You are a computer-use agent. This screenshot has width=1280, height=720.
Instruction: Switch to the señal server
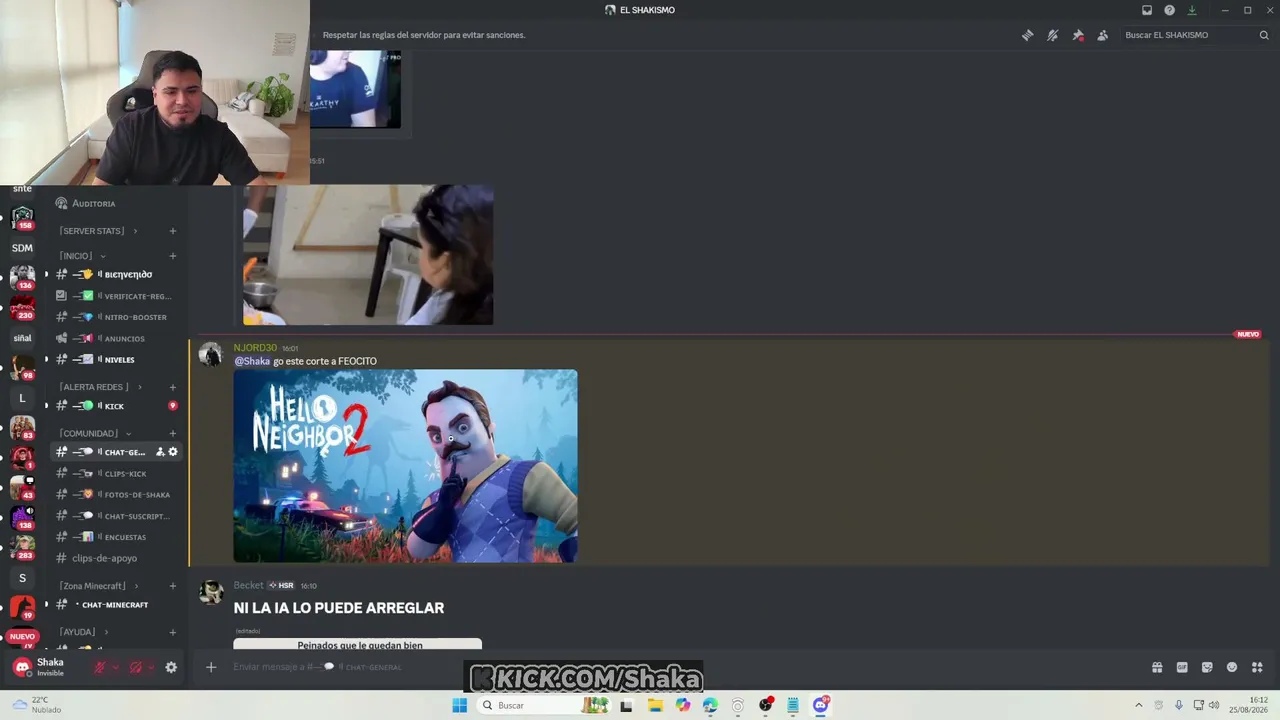[x=22, y=338]
